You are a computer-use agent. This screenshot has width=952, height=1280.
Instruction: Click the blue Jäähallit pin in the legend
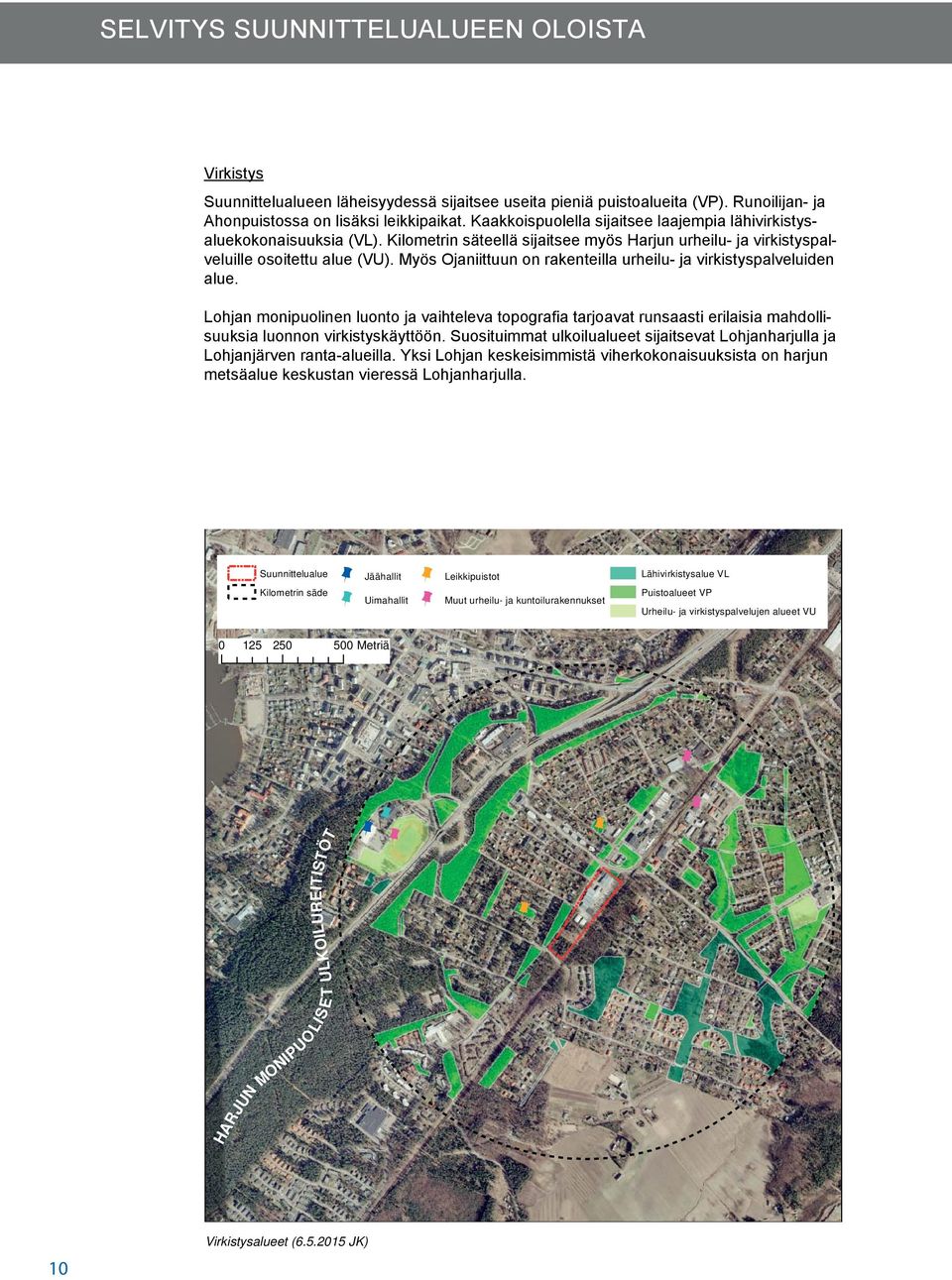coord(346,573)
